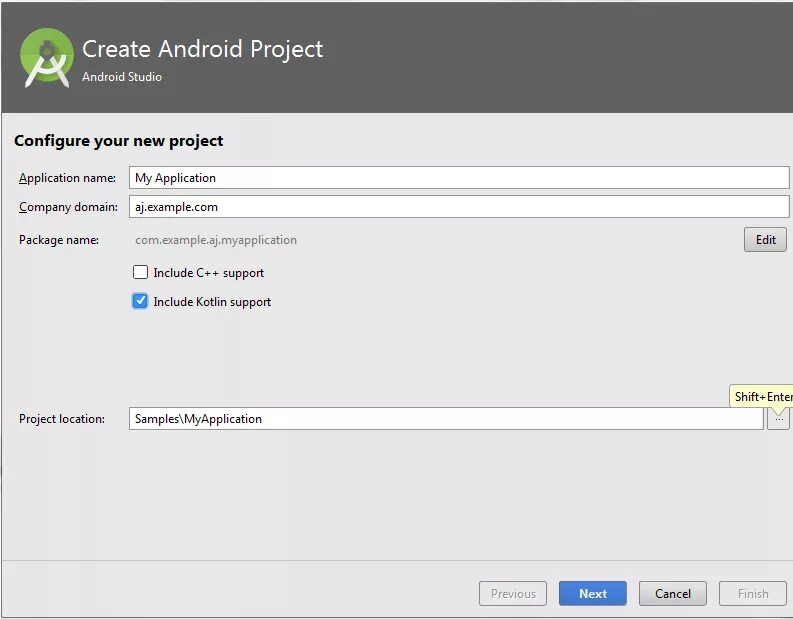Click the Configure your new project heading

(x=118, y=141)
